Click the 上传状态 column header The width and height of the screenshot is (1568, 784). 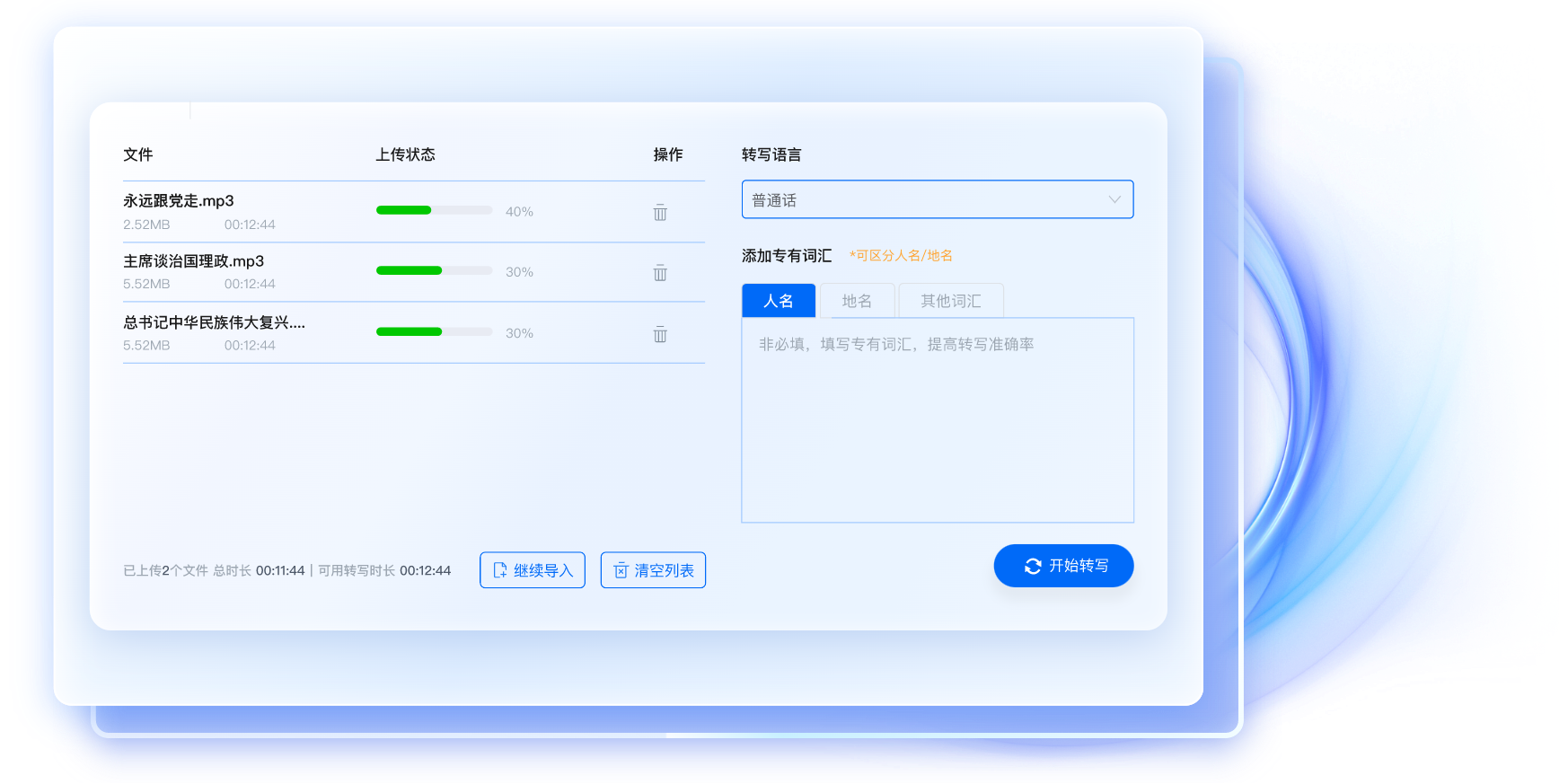coord(405,154)
